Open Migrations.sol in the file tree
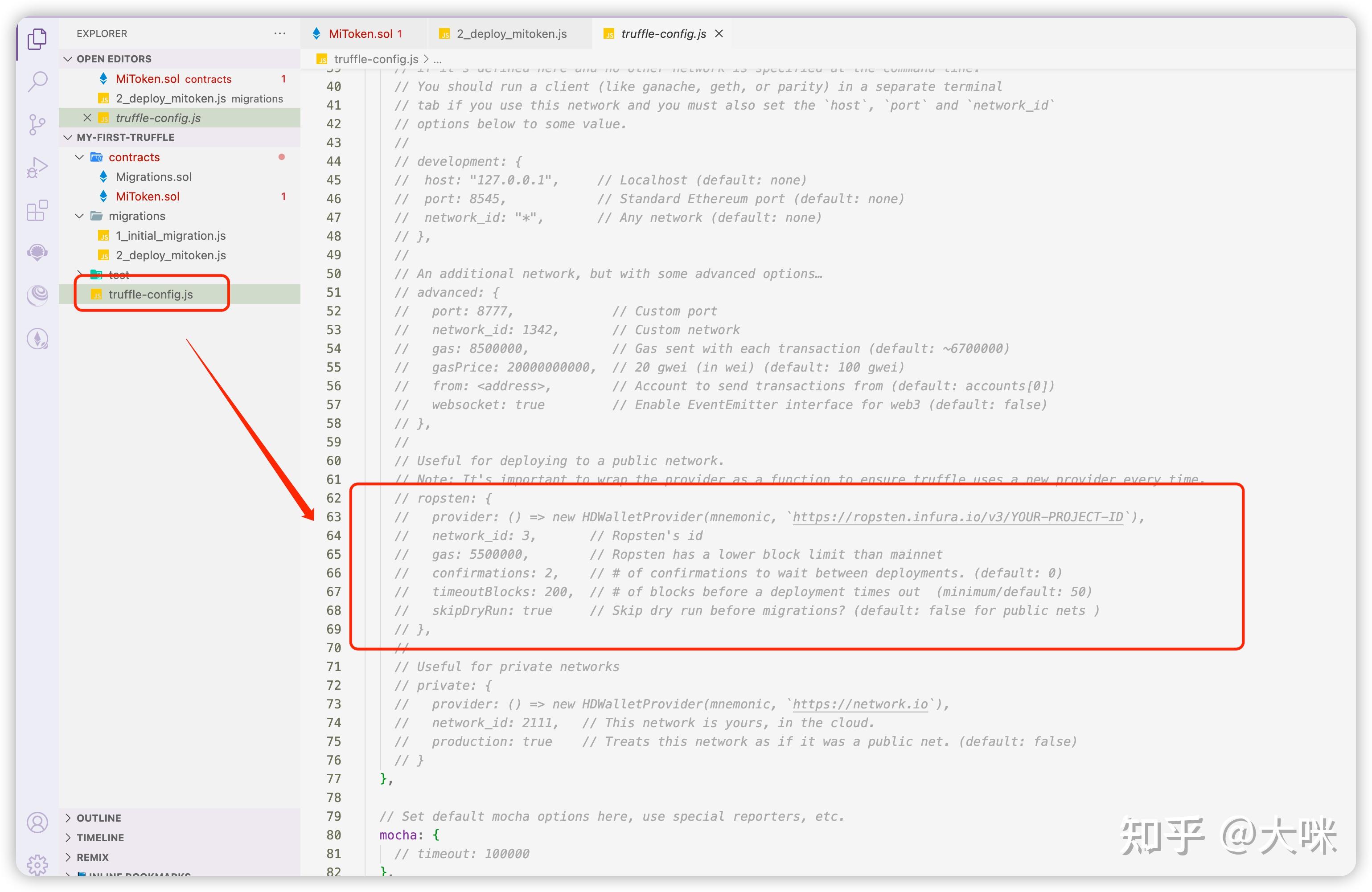 153,177
